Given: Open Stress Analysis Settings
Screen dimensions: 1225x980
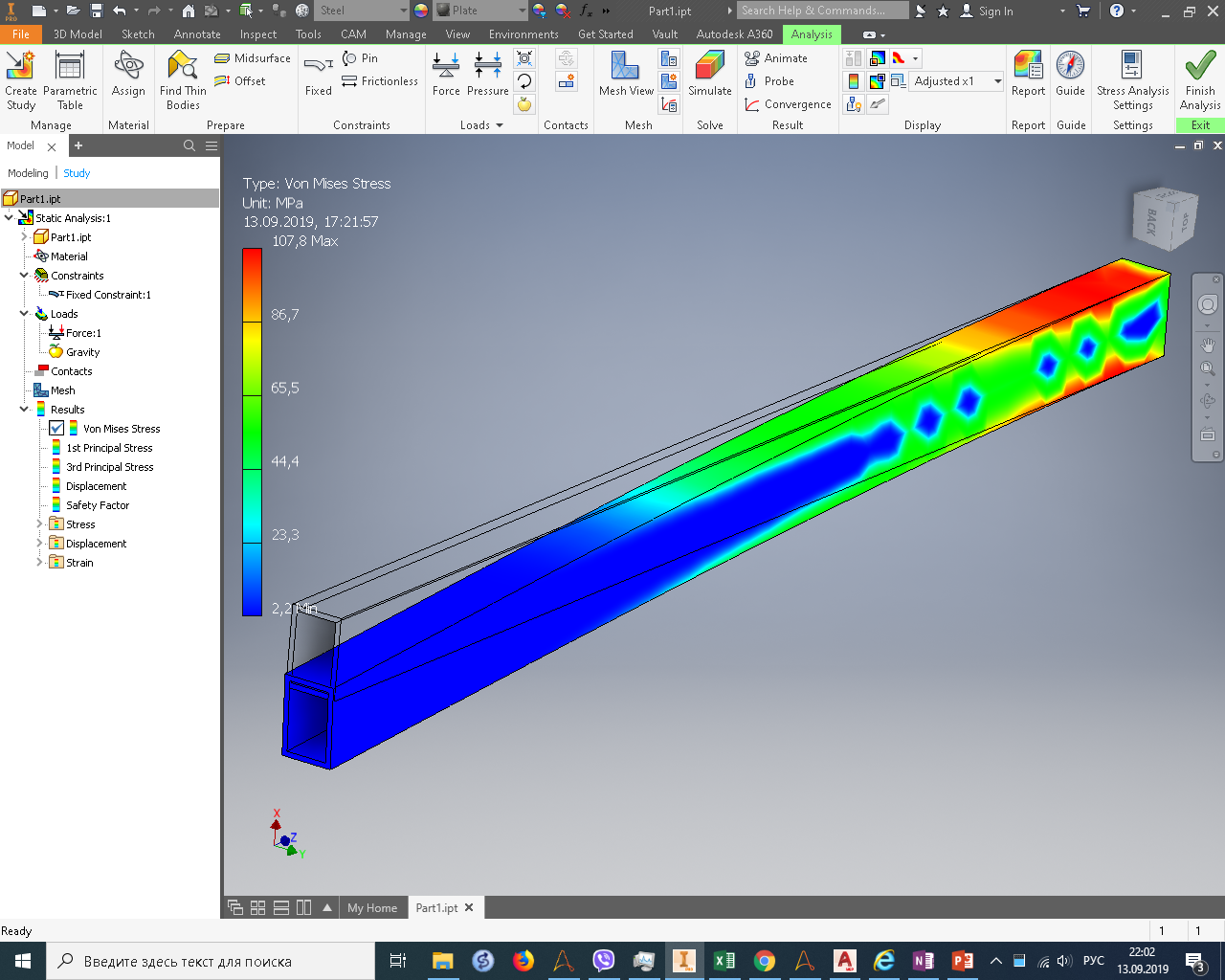Looking at the screenshot, I should (1132, 80).
